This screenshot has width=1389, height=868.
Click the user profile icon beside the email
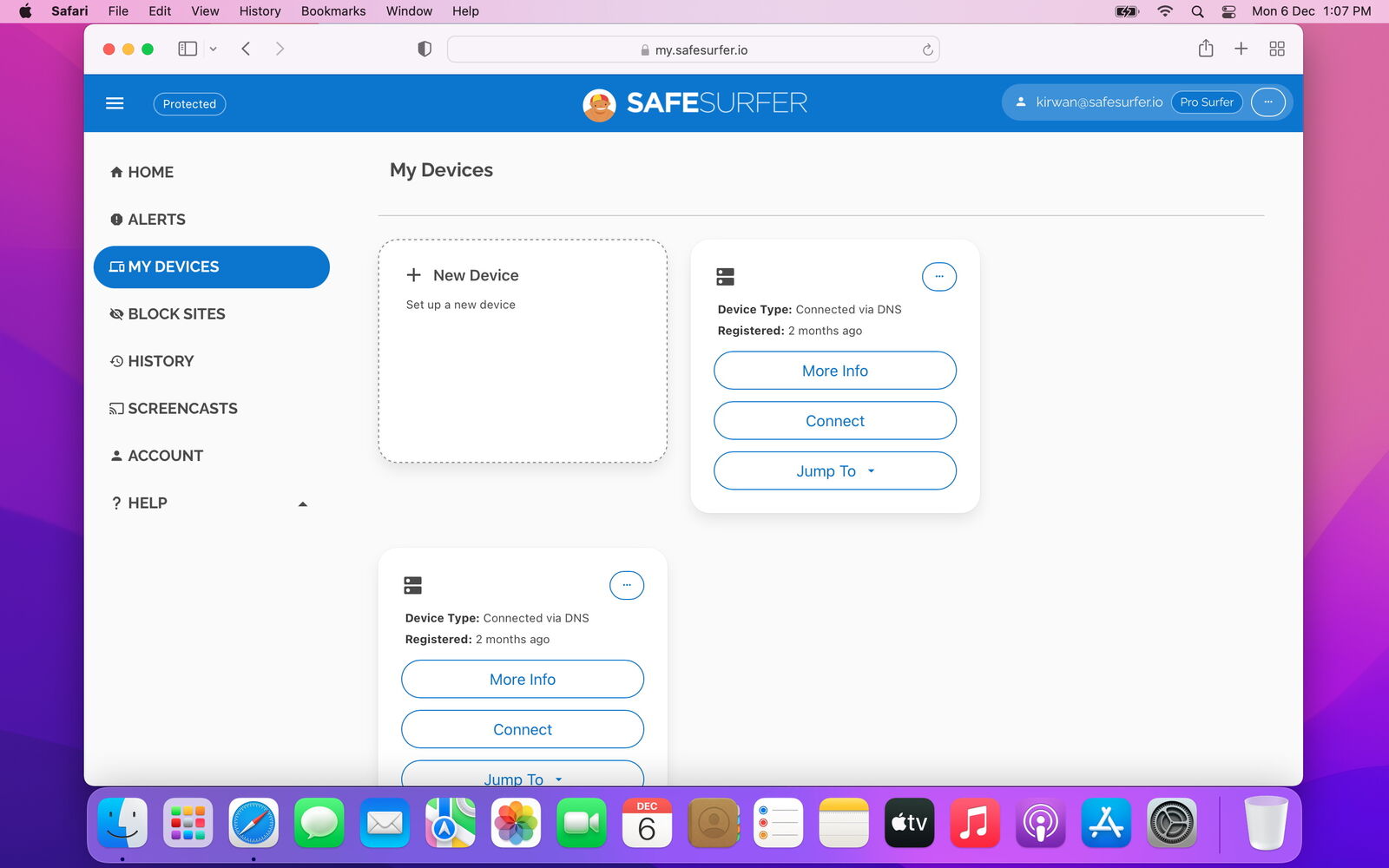point(1021,102)
